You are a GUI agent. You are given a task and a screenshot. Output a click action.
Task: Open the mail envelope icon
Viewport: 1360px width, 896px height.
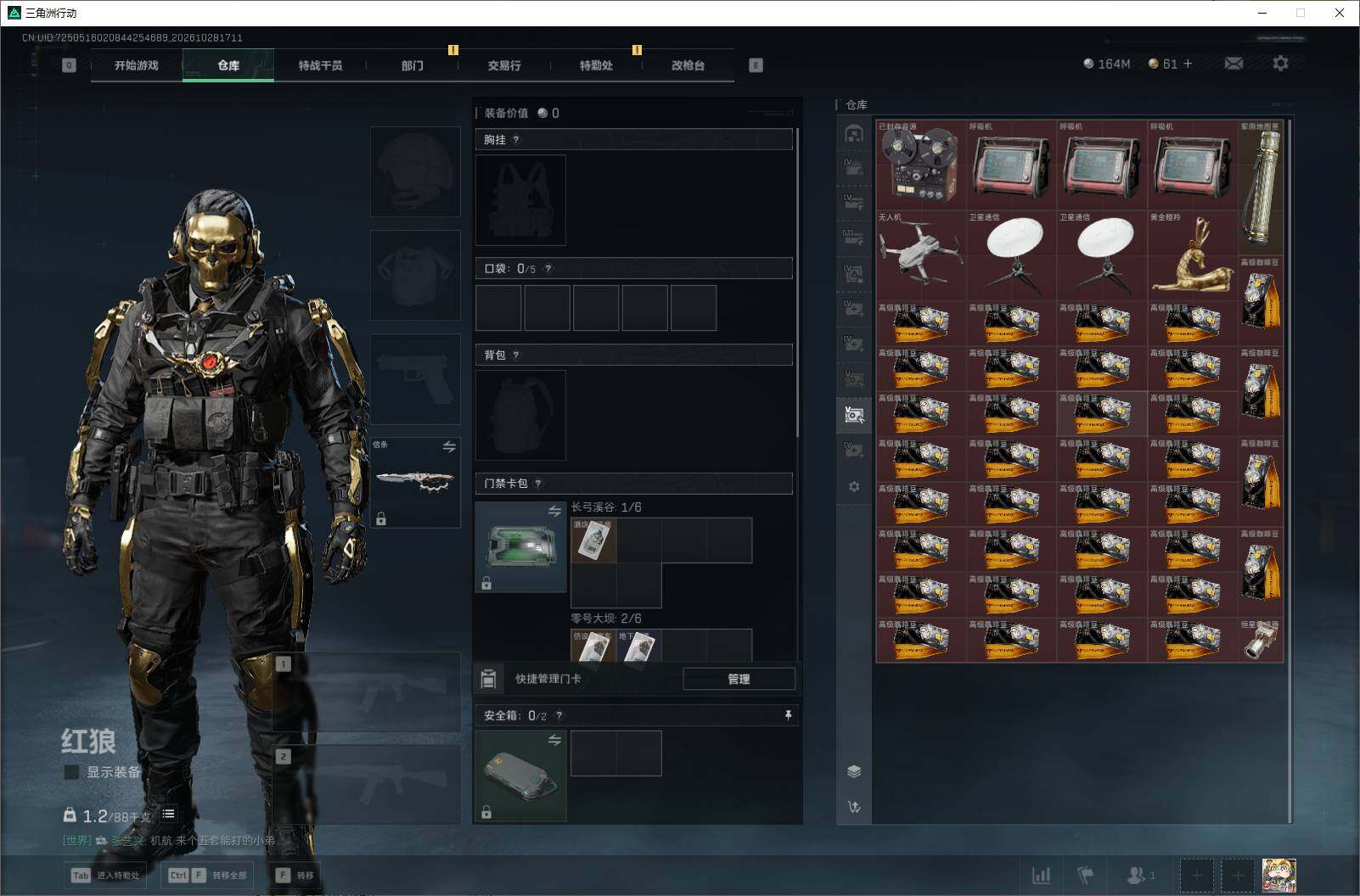click(1234, 64)
